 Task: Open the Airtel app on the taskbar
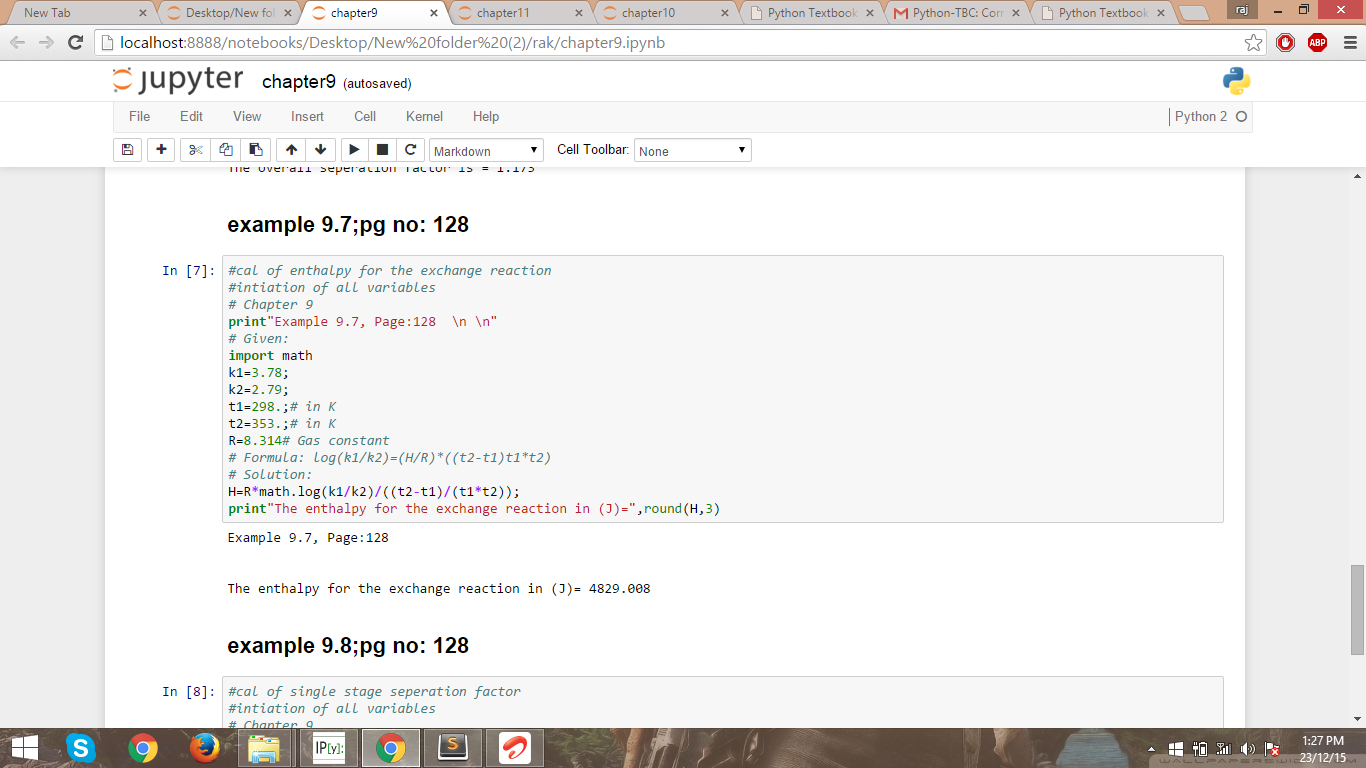pyautogui.click(x=514, y=748)
